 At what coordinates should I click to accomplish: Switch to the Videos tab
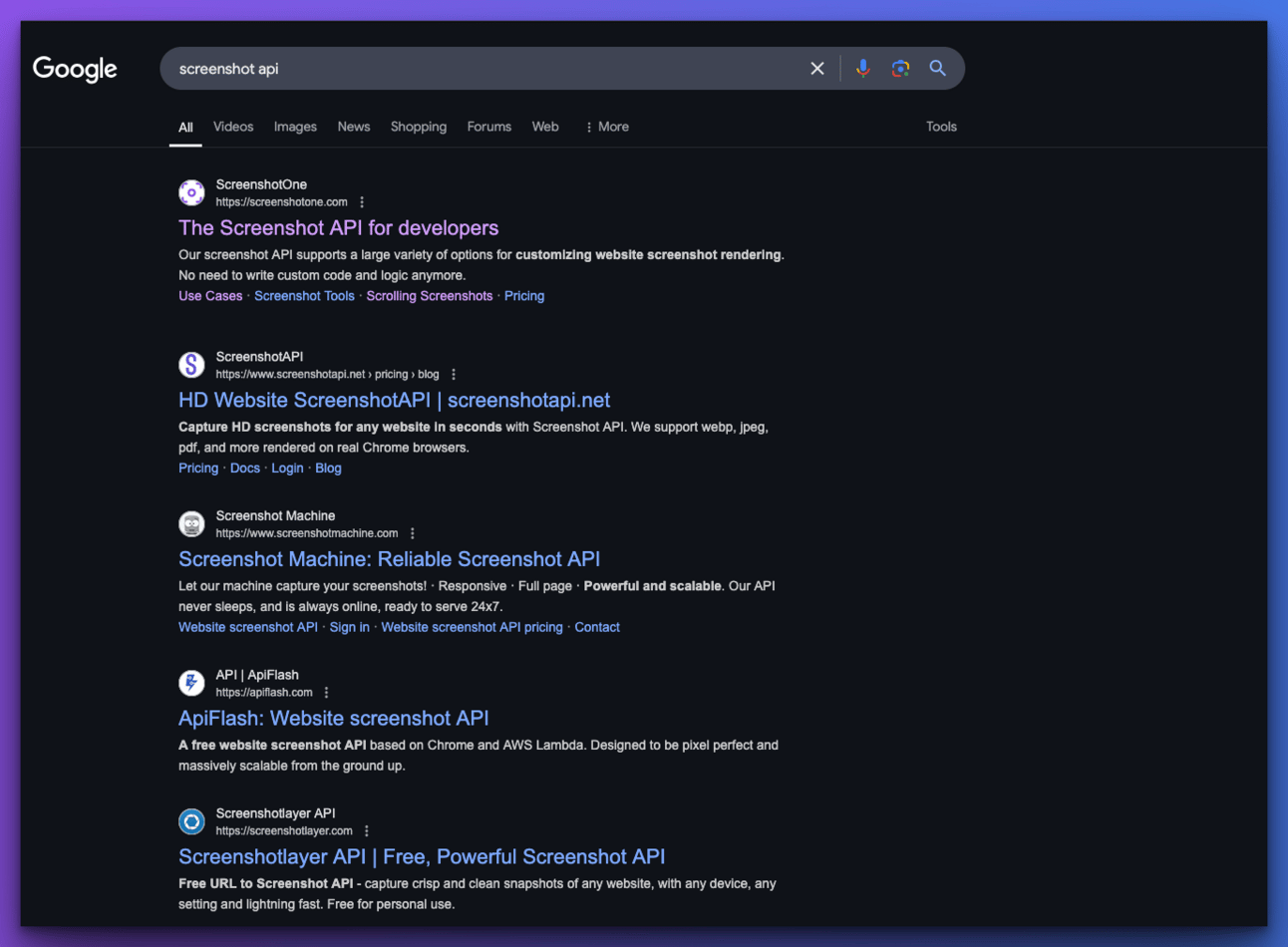(233, 127)
